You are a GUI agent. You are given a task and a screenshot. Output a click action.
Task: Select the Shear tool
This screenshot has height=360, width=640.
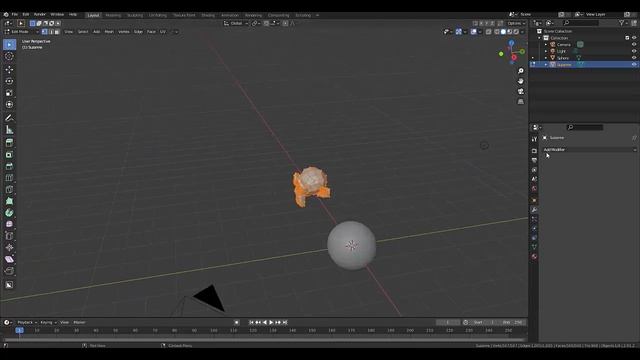click(9, 259)
